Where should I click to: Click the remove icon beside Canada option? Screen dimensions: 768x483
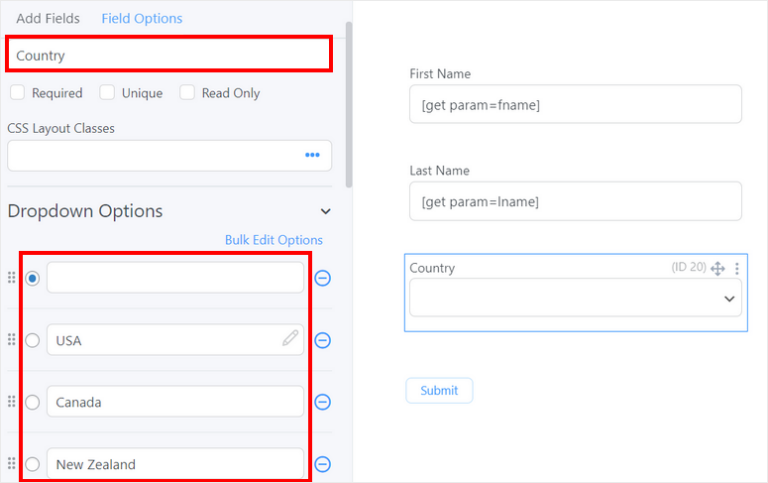(x=323, y=402)
